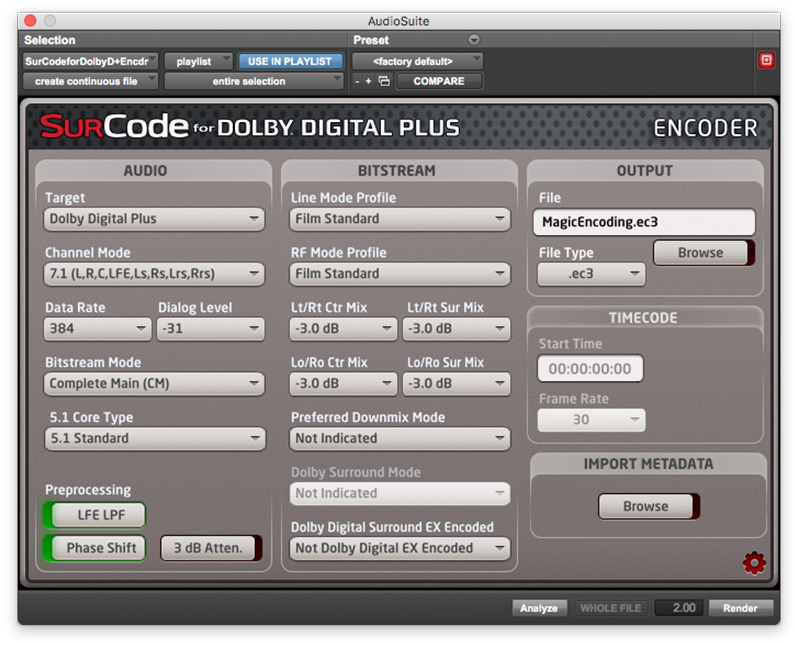Click the plus next preset button
The width and height of the screenshot is (797, 645).
point(369,81)
